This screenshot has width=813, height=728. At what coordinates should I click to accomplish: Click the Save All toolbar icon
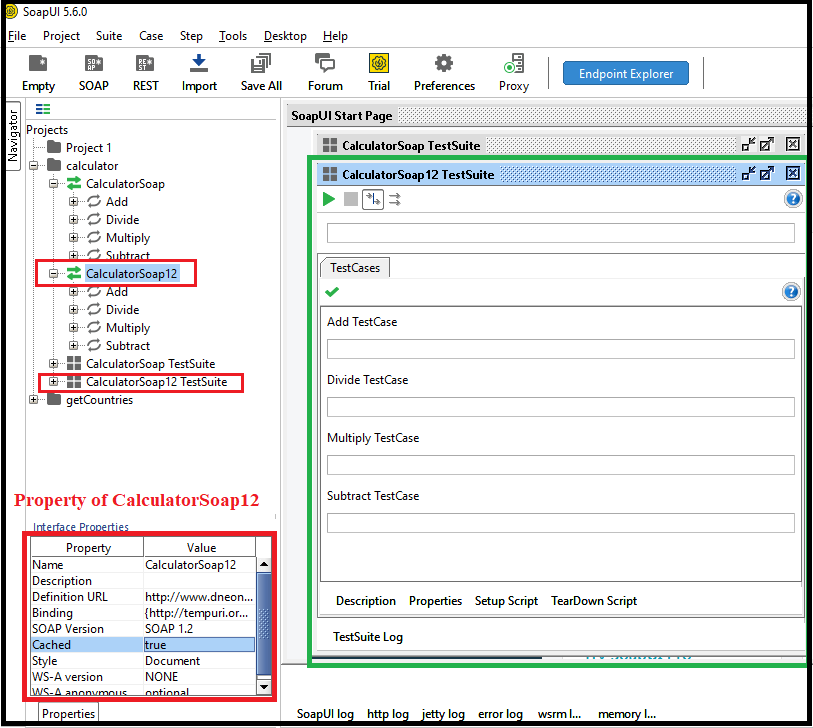pos(261,64)
